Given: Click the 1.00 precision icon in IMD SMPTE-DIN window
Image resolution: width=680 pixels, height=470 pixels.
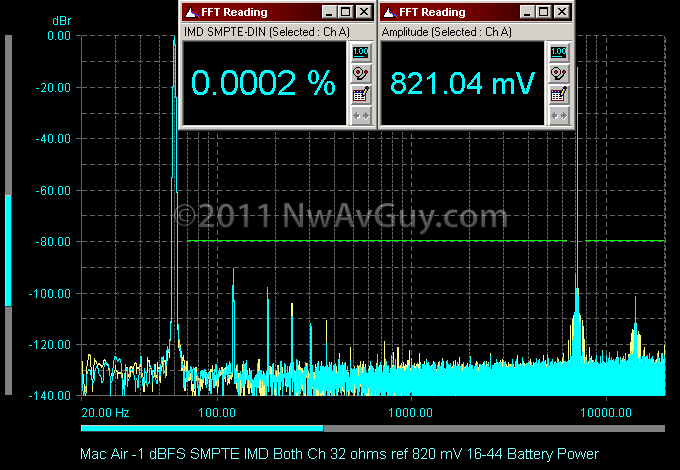Looking at the screenshot, I should coord(361,52).
